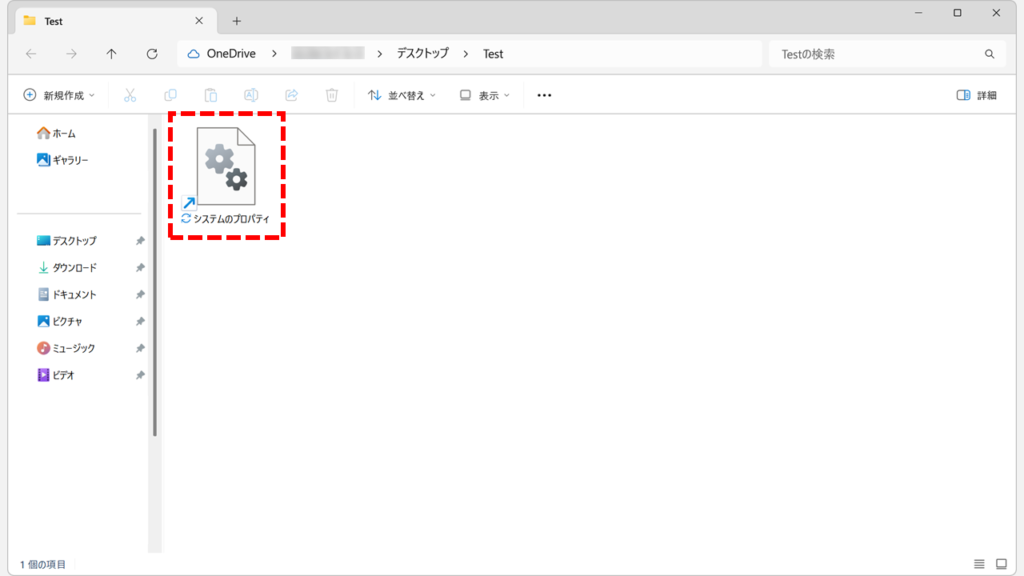Expand chevron after OneDrive in address bar
1024x576 pixels.
click(x=274, y=54)
